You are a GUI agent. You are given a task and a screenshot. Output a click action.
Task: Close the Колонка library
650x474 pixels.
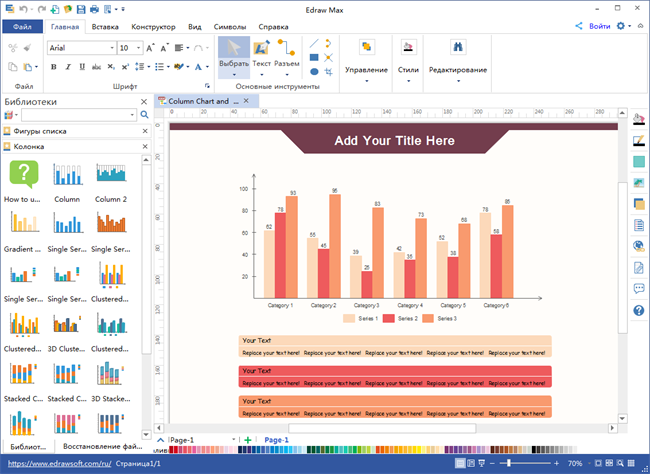[145, 146]
